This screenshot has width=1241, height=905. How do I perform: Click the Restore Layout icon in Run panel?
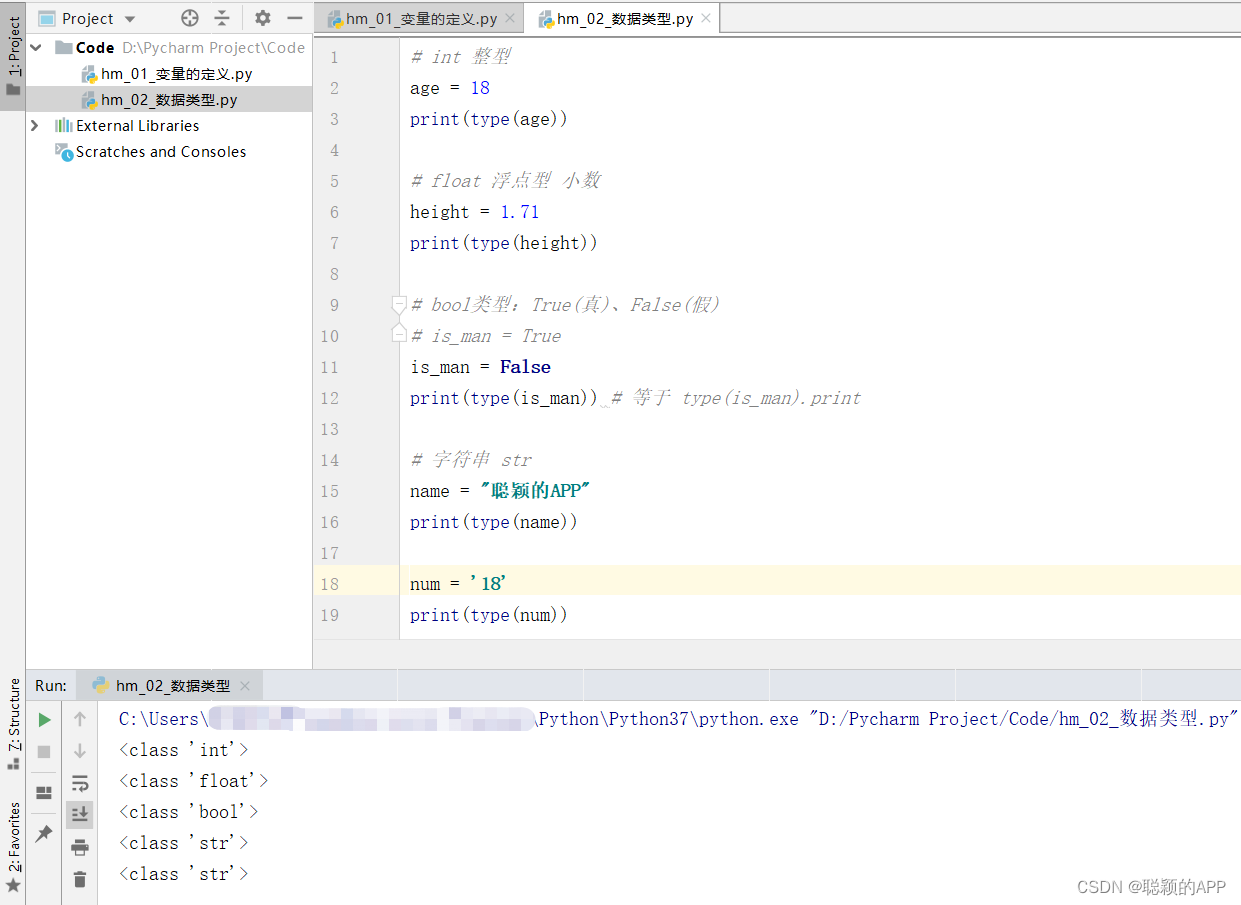tap(44, 793)
